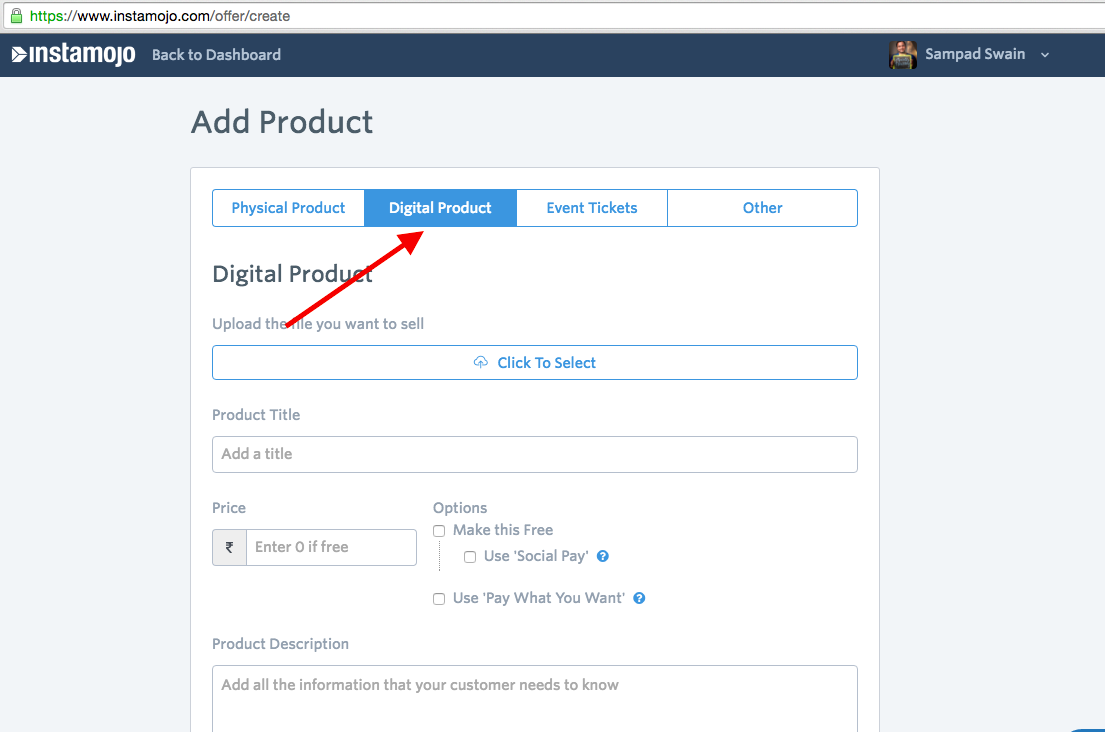Click the green padlock security icon

coord(15,16)
